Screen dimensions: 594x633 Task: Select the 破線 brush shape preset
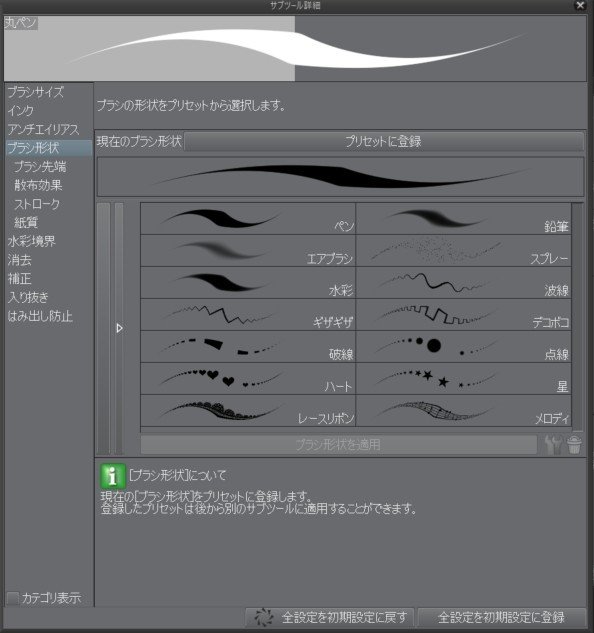click(248, 347)
